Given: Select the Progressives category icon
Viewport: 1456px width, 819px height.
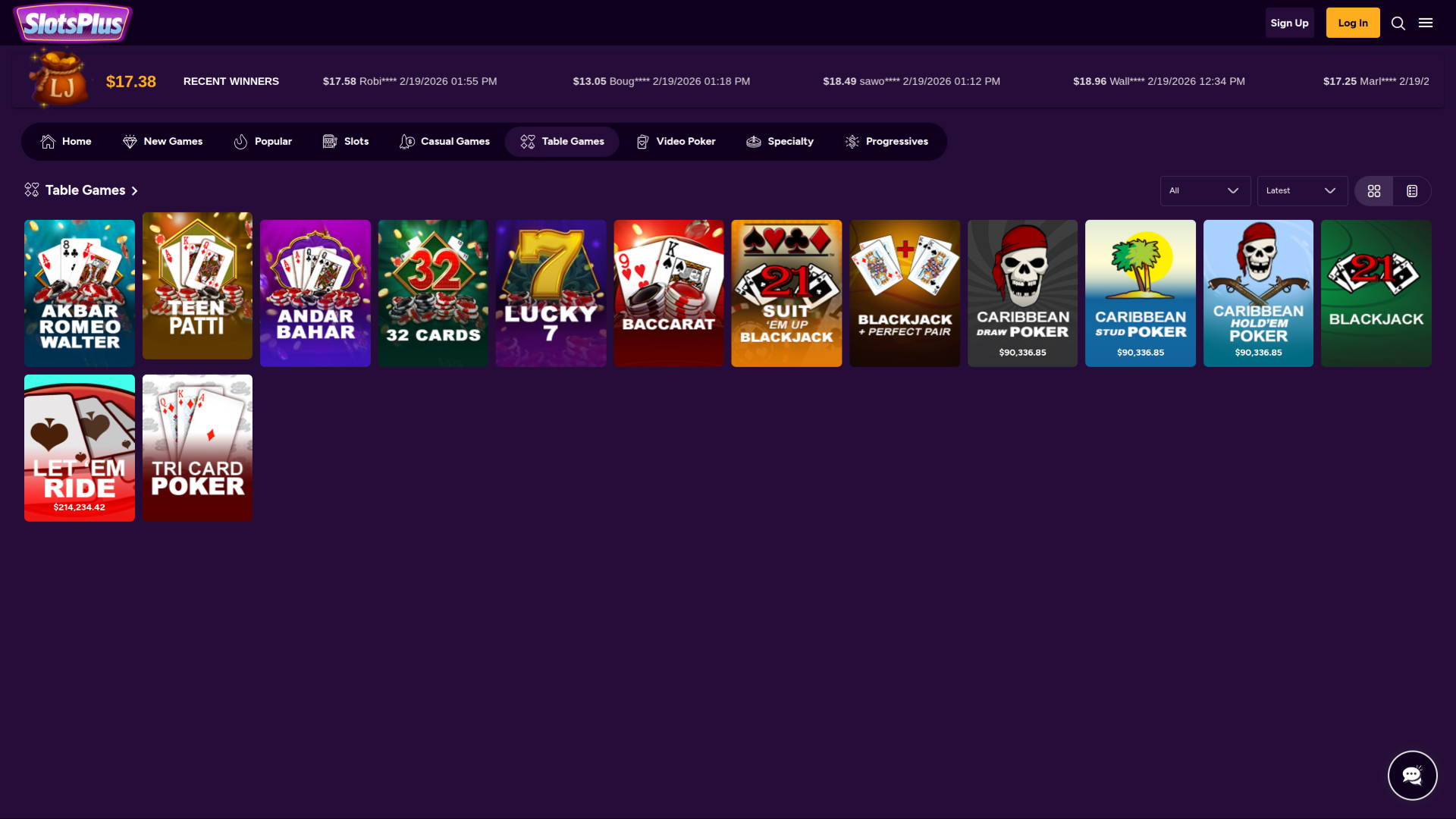Looking at the screenshot, I should pos(852,141).
